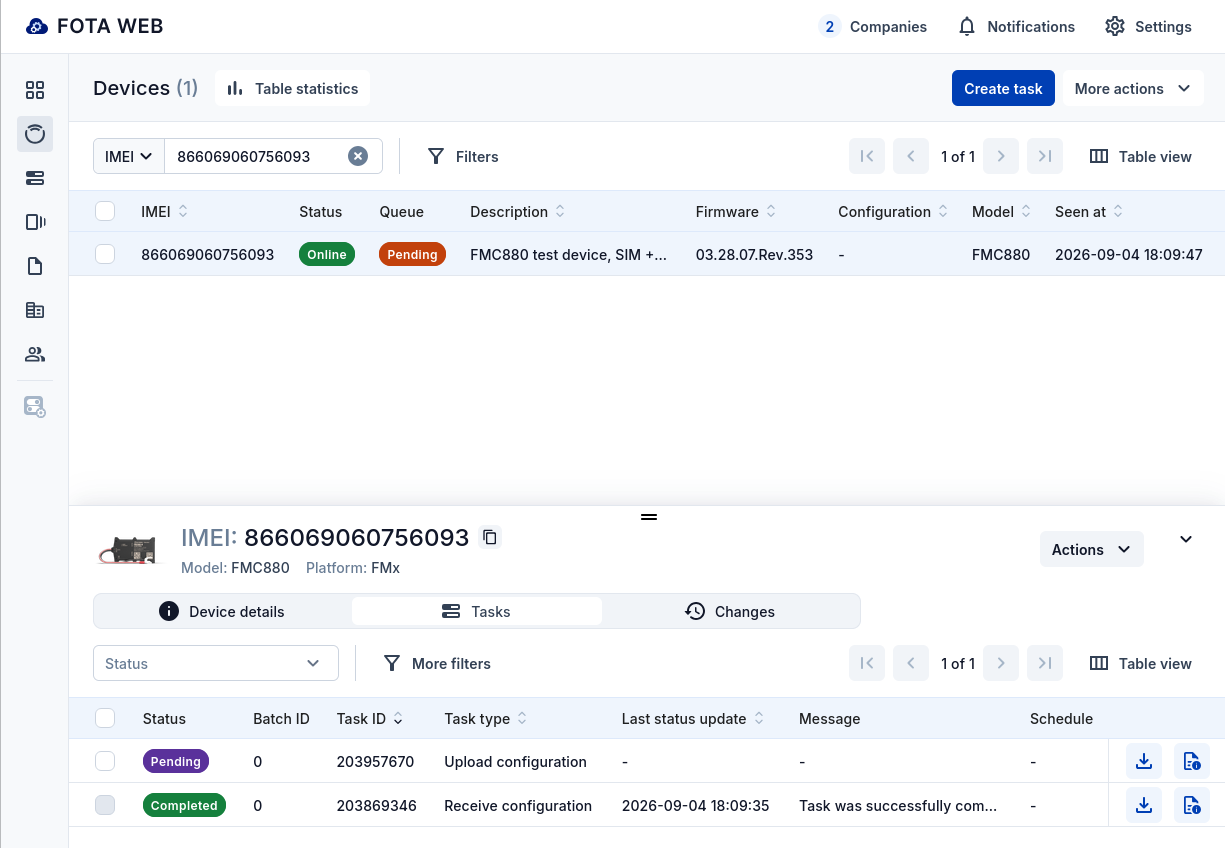Viewport: 1225px width, 848px height.
Task: Click 'Task was successfully com...' message
Action: pos(898,805)
